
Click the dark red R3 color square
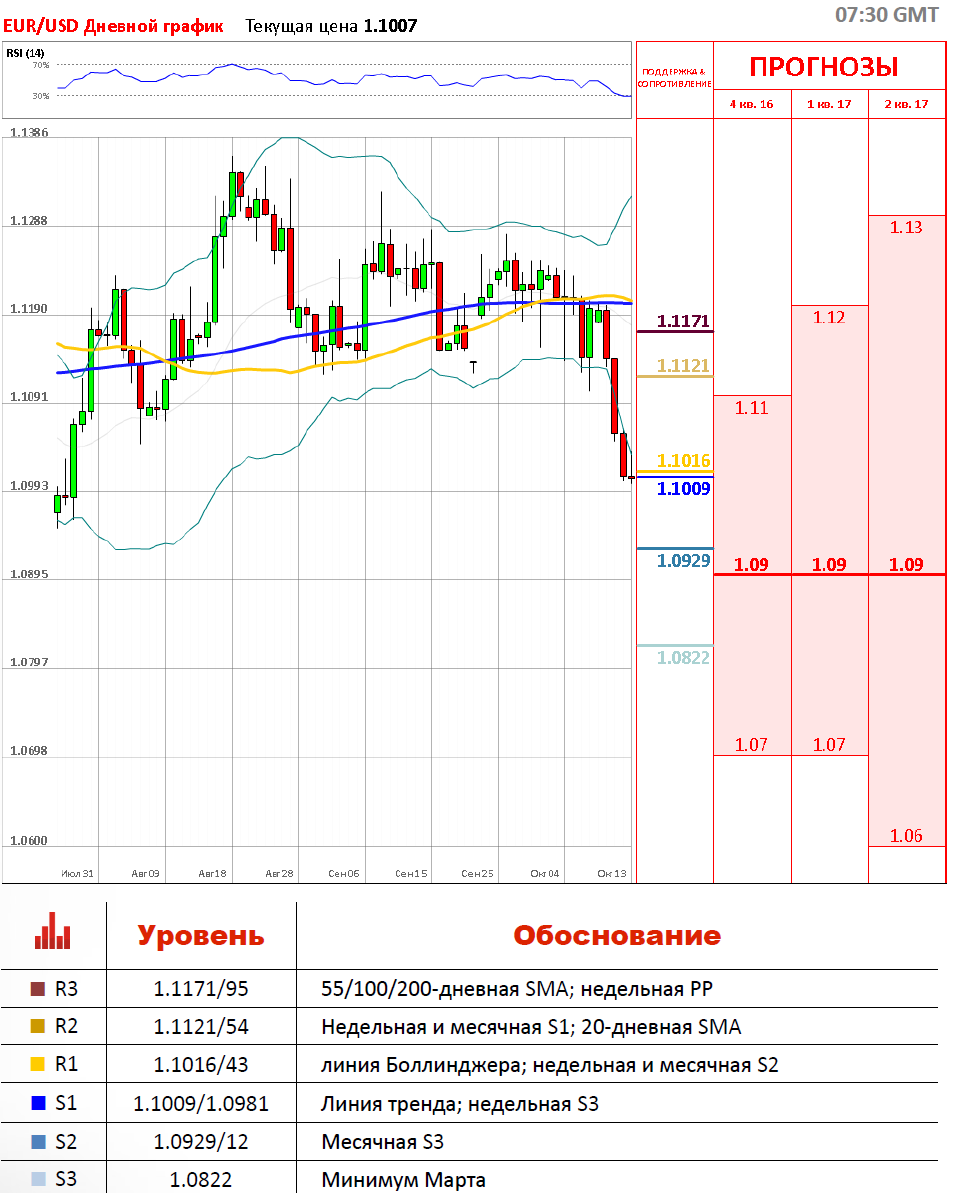(39, 989)
